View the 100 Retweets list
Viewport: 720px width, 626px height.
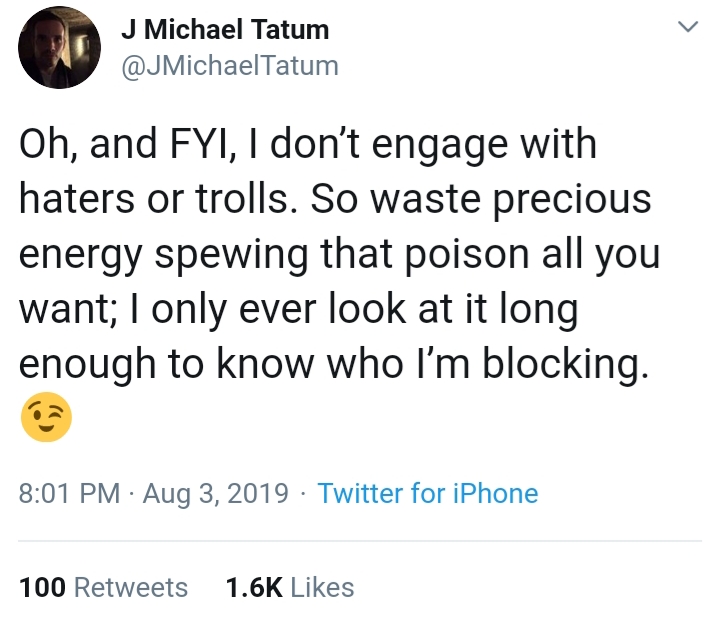click(103, 587)
